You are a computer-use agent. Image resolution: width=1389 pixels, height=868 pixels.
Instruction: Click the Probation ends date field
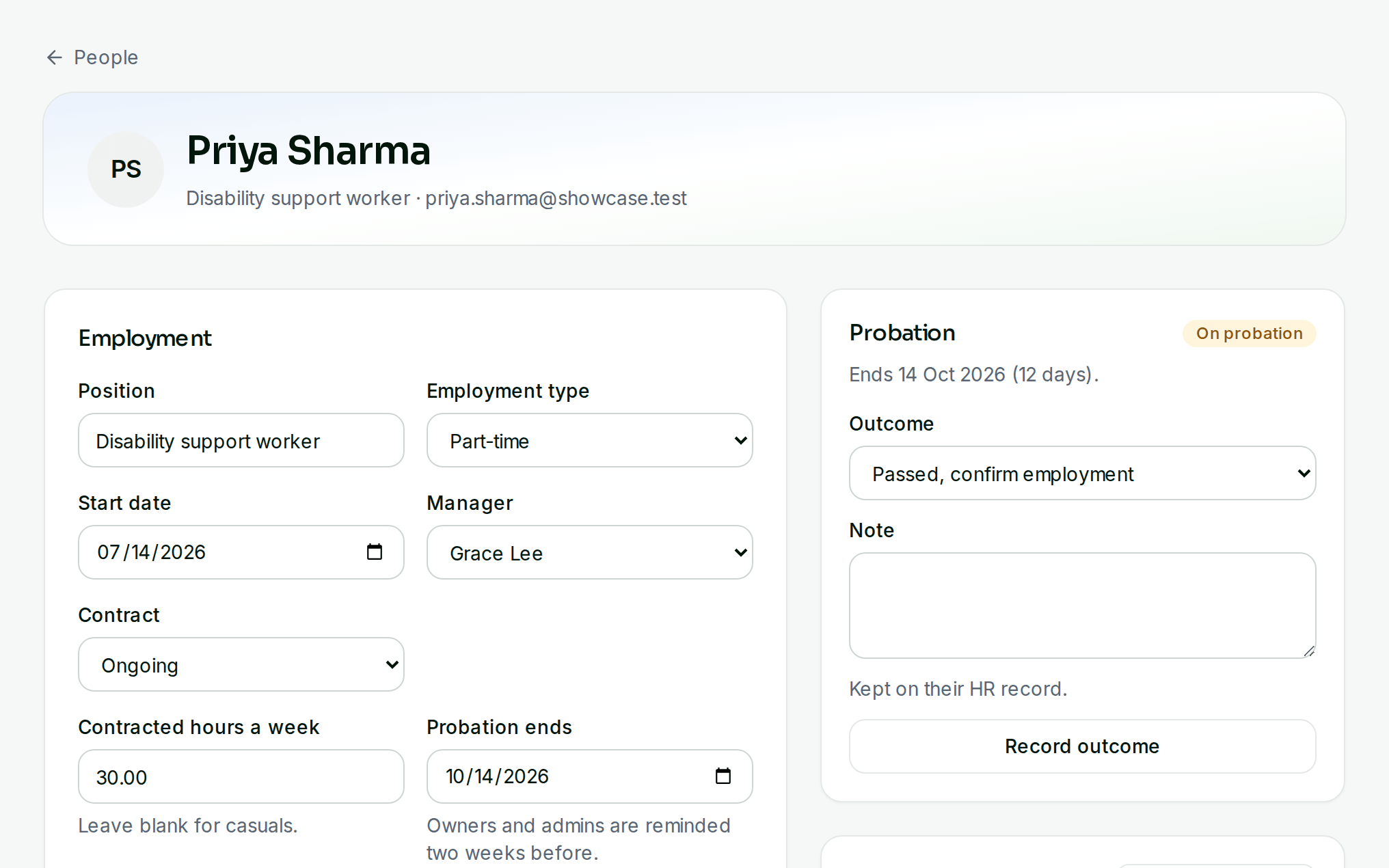click(x=590, y=776)
